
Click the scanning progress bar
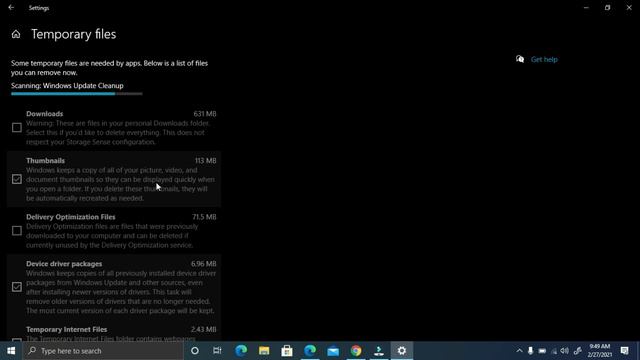pyautogui.click(x=77, y=94)
